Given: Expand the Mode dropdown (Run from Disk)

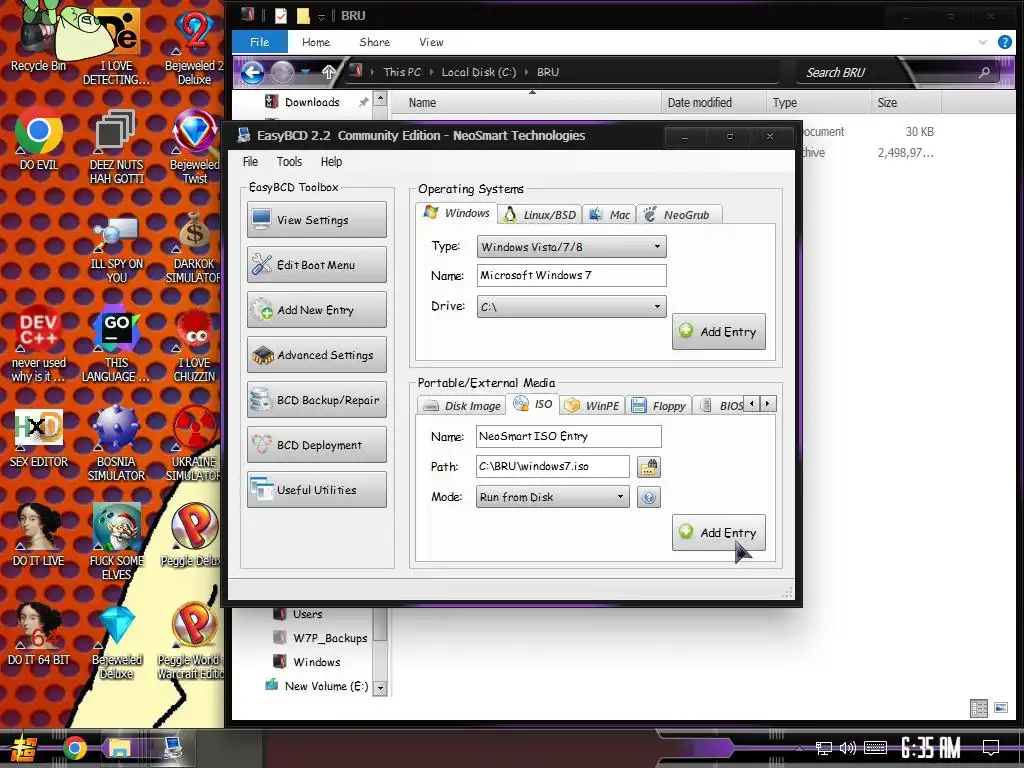Looking at the screenshot, I should pos(552,497).
